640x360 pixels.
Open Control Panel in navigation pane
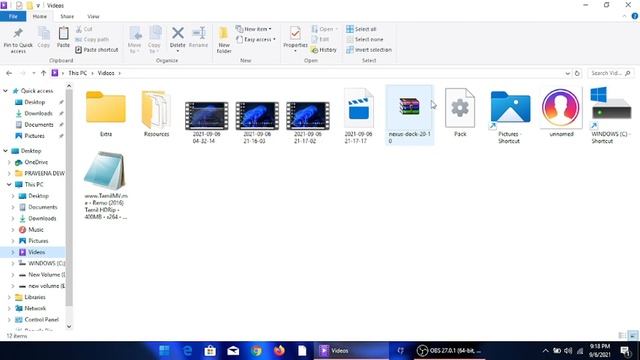tap(42, 320)
